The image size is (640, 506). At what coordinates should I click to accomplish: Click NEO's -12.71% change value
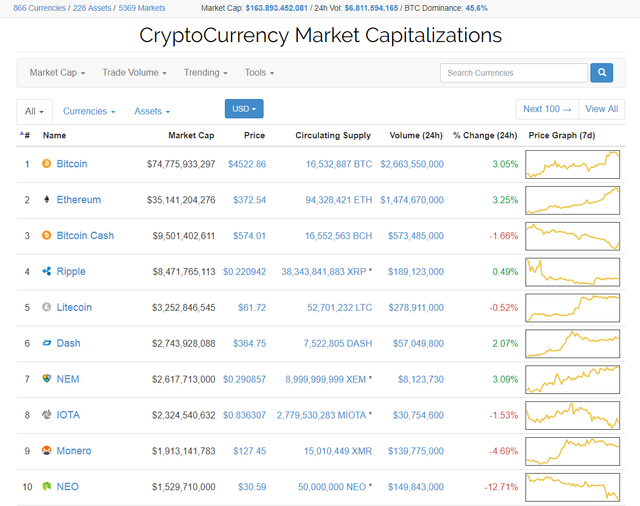(501, 487)
